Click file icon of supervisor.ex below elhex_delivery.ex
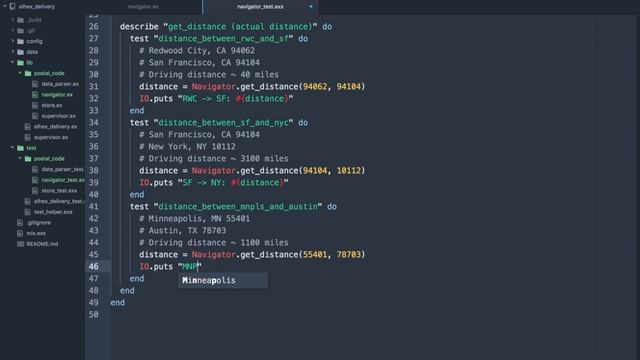 [28, 137]
